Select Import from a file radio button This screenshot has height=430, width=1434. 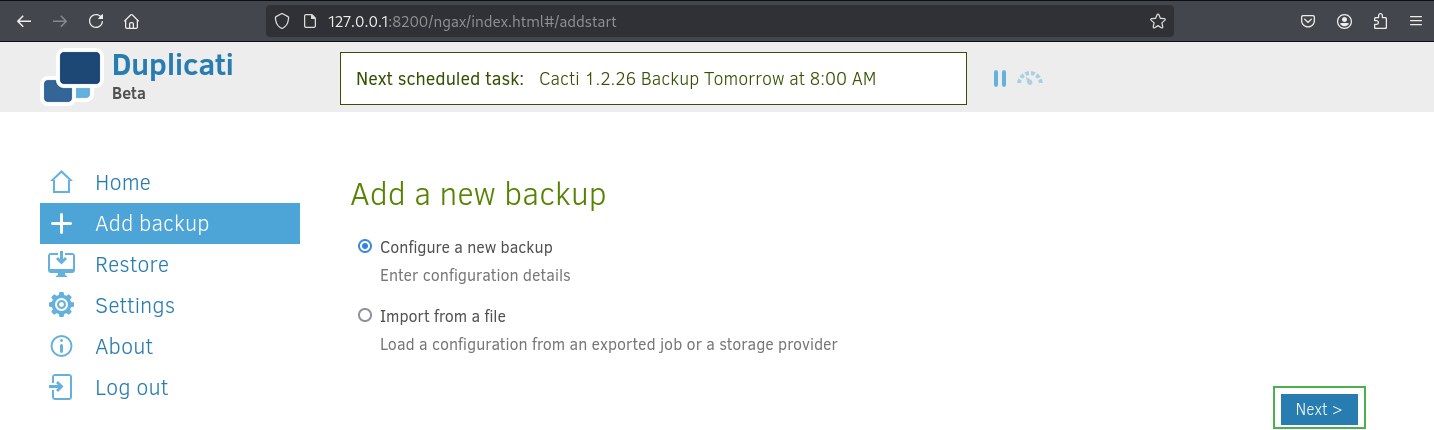(365, 316)
